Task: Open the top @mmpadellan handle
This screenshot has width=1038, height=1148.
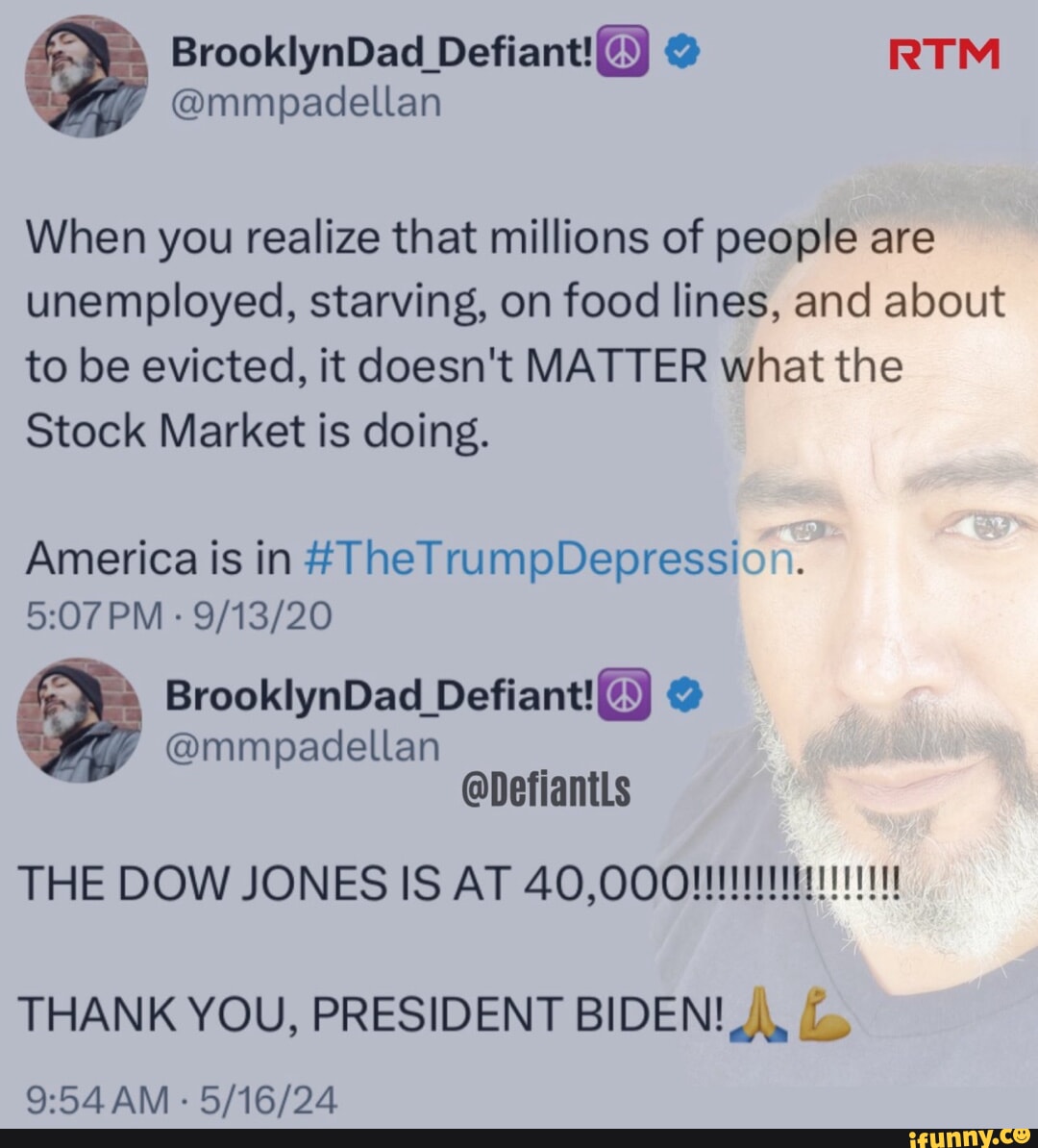Action: coord(307,103)
